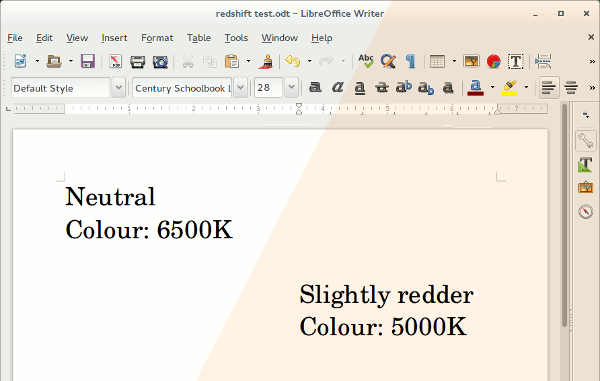Toggle Bold formatting

click(315, 88)
